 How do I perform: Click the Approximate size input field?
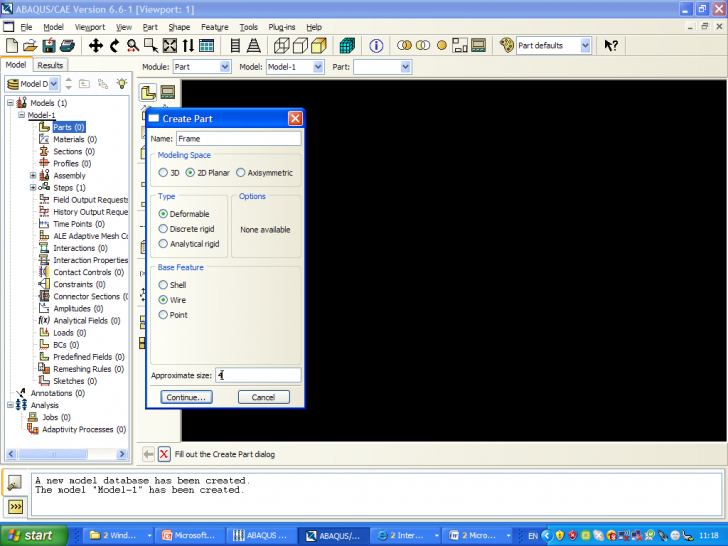tap(258, 375)
